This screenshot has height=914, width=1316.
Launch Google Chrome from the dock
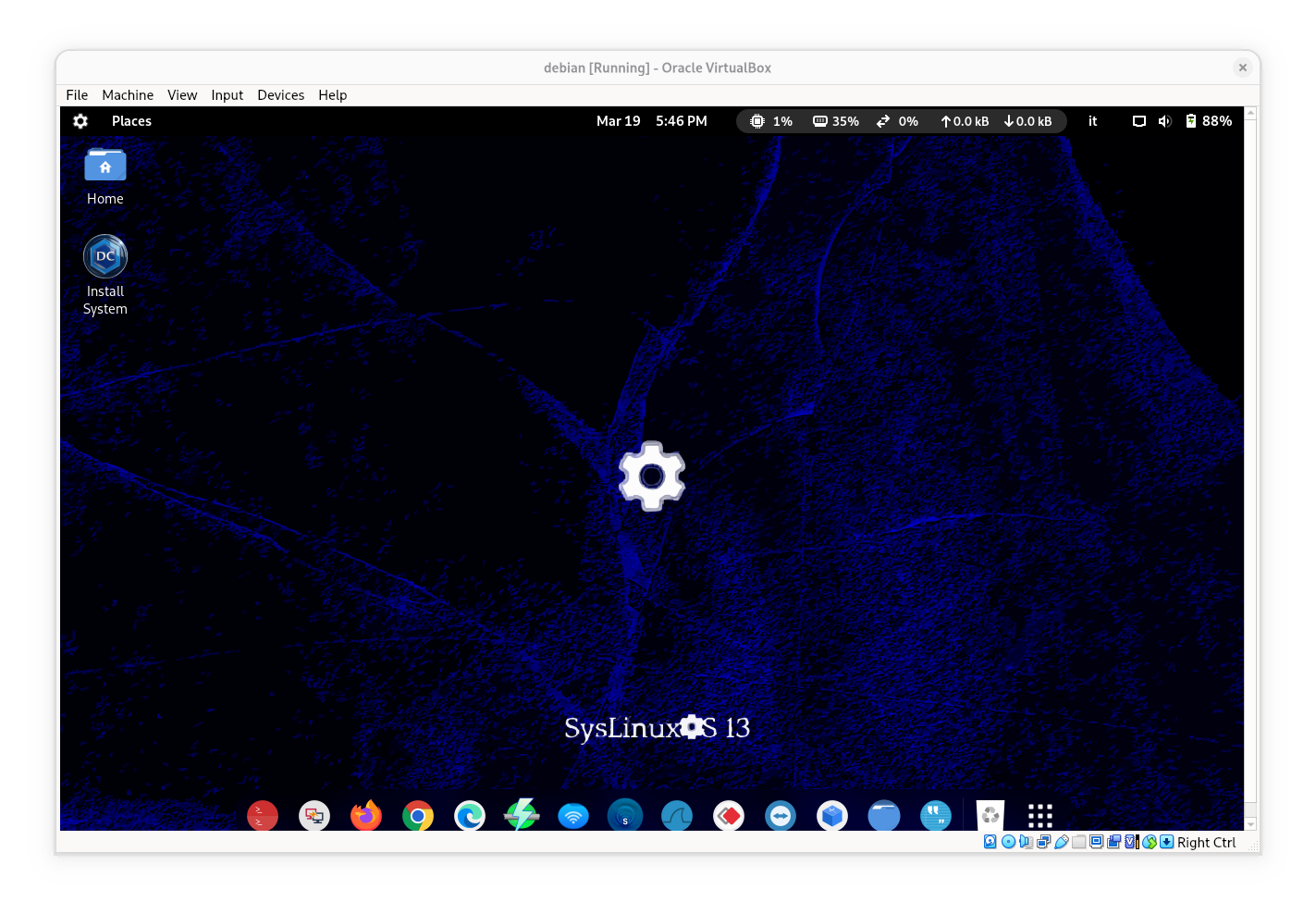[418, 816]
